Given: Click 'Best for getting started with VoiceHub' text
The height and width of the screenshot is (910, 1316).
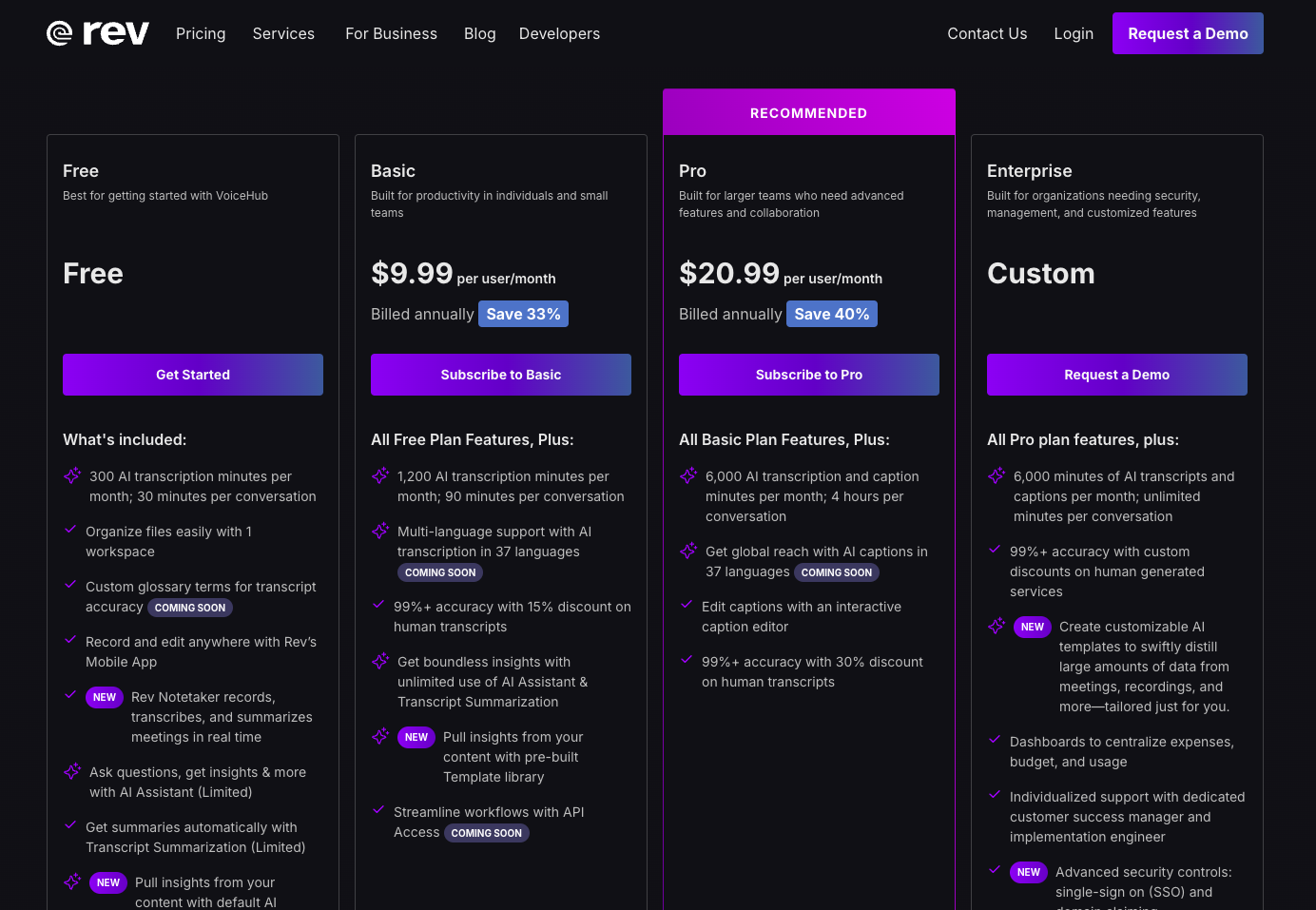Looking at the screenshot, I should (x=165, y=196).
